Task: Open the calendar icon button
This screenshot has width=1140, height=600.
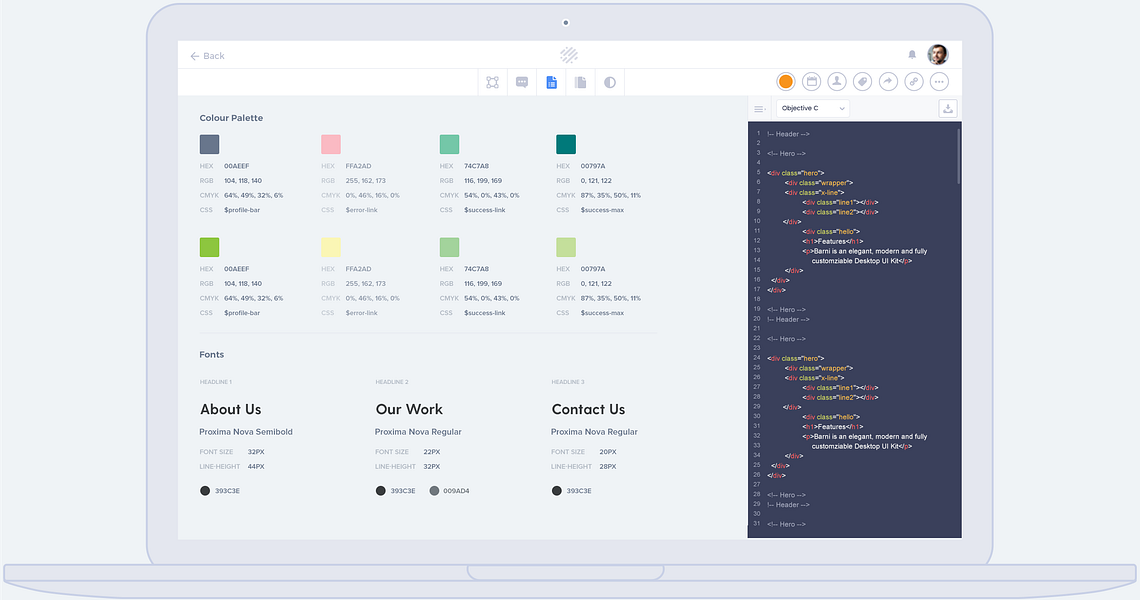Action: [x=811, y=81]
